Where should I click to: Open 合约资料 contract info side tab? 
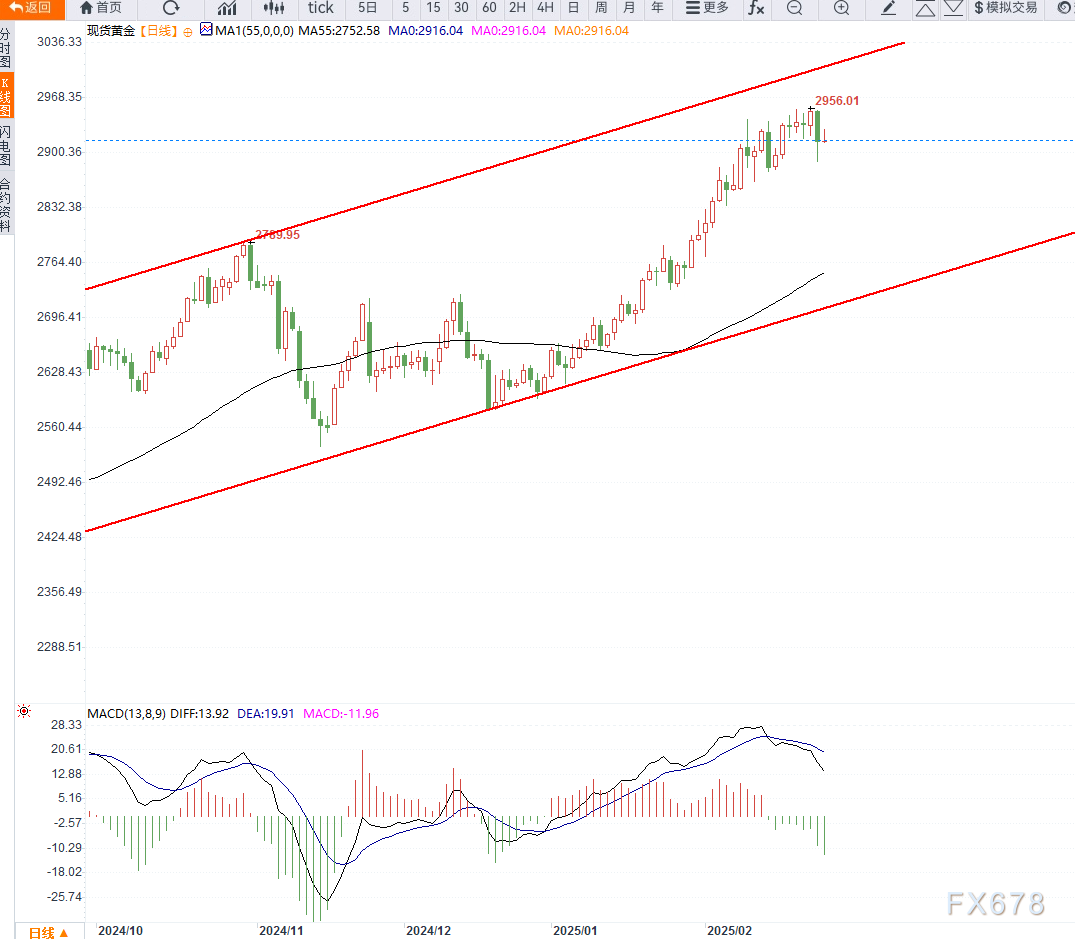click(x=6, y=204)
